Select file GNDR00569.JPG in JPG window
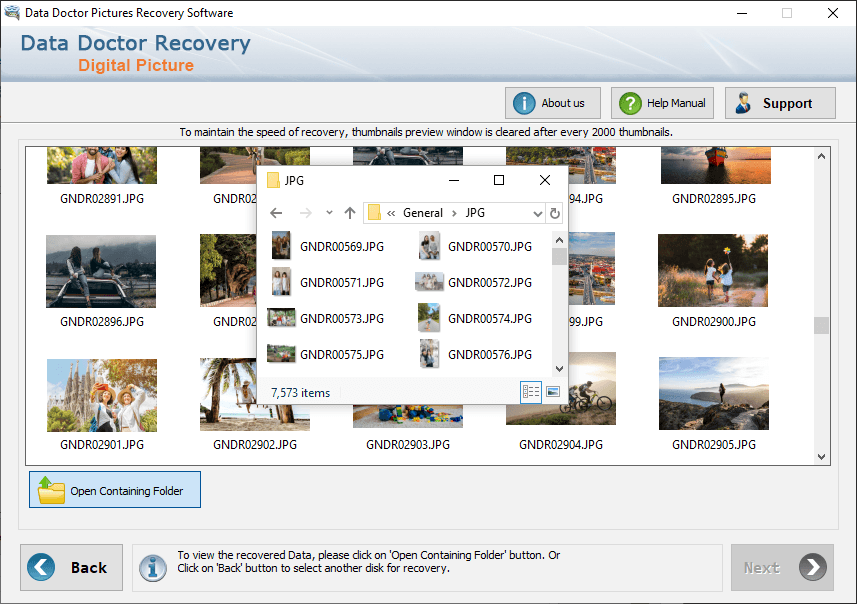857x604 pixels. click(x=329, y=246)
